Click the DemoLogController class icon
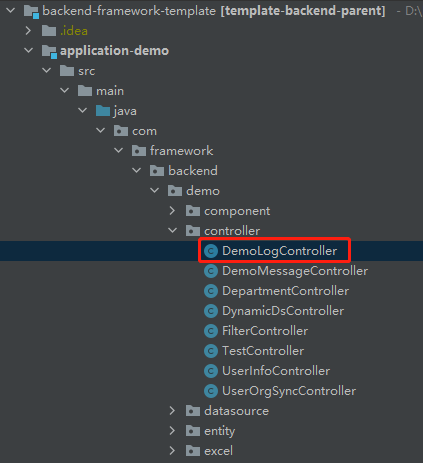This screenshot has height=463, width=423. 211,251
